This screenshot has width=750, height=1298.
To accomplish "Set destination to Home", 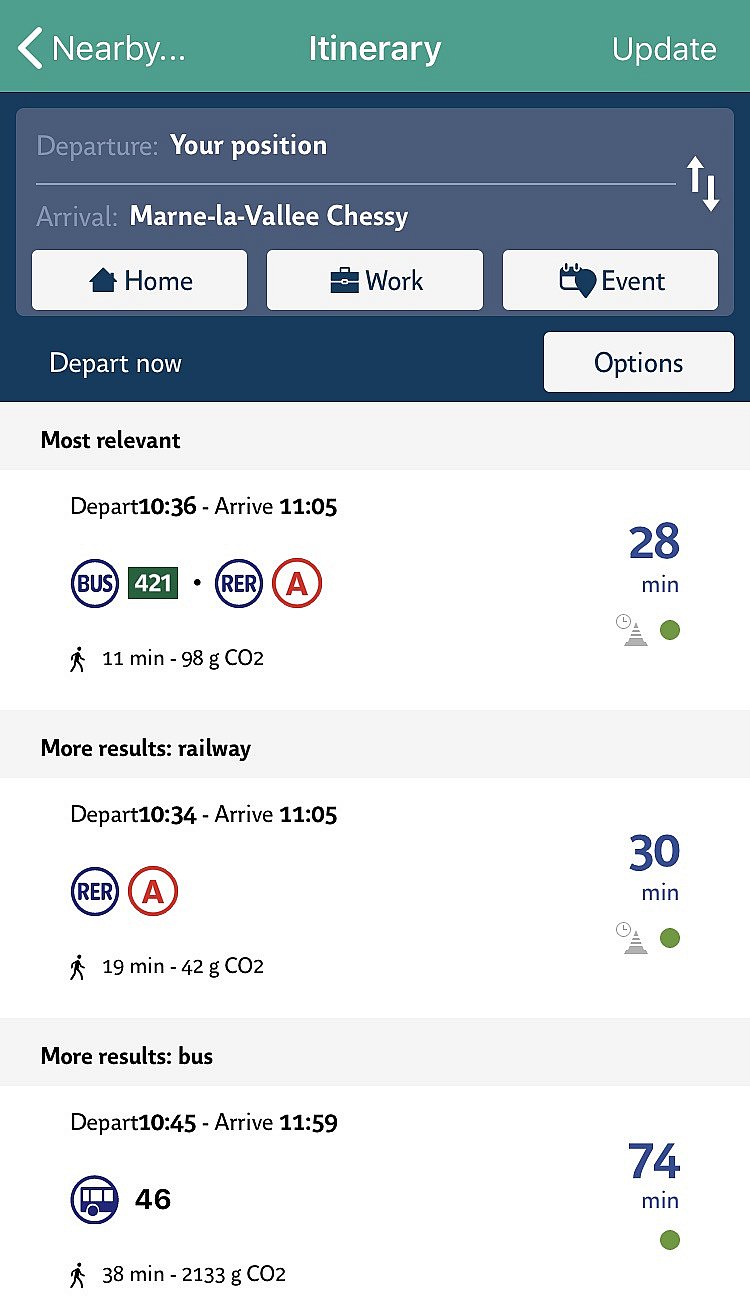I will click(140, 281).
